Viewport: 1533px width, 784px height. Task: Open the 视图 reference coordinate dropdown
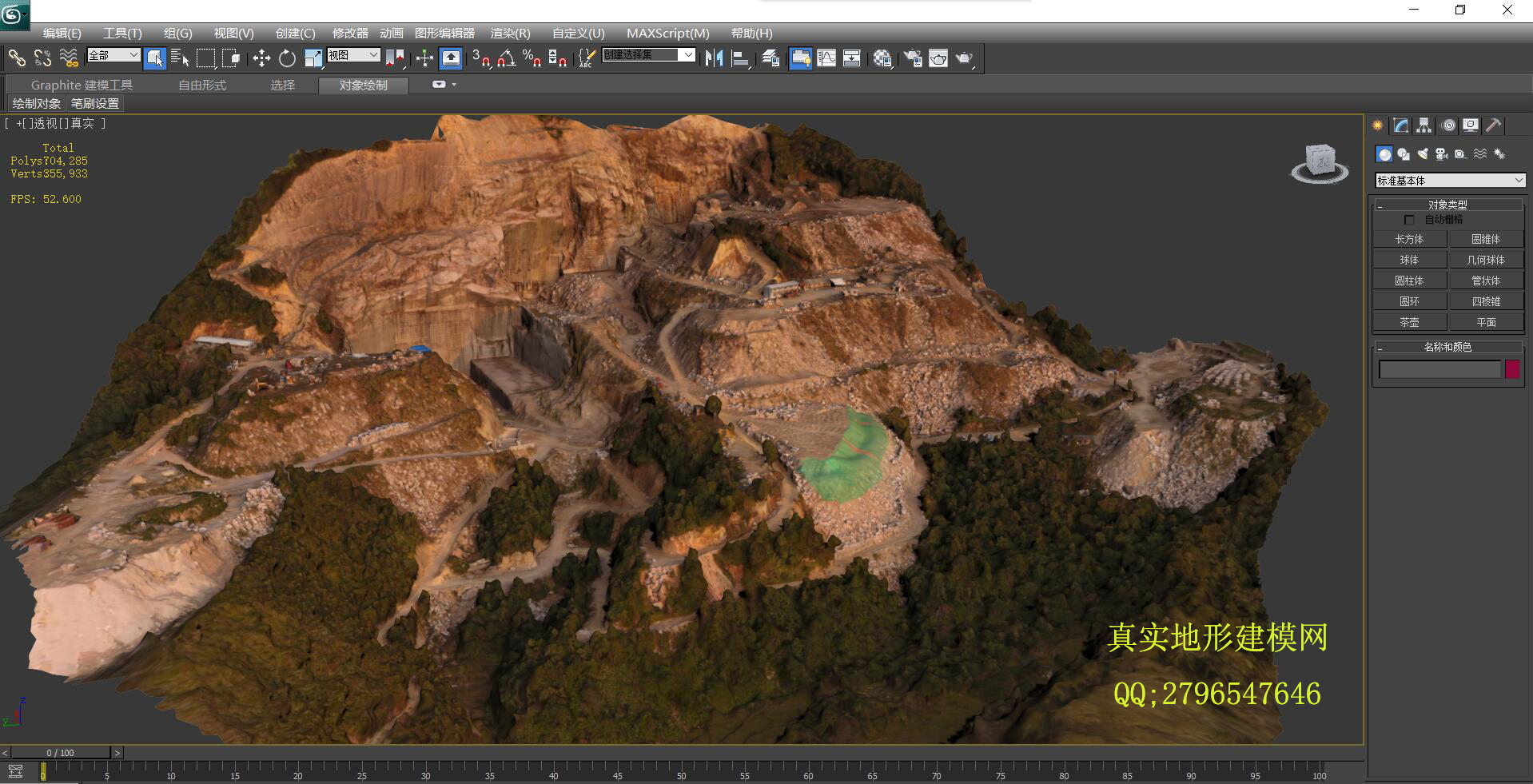[x=353, y=55]
